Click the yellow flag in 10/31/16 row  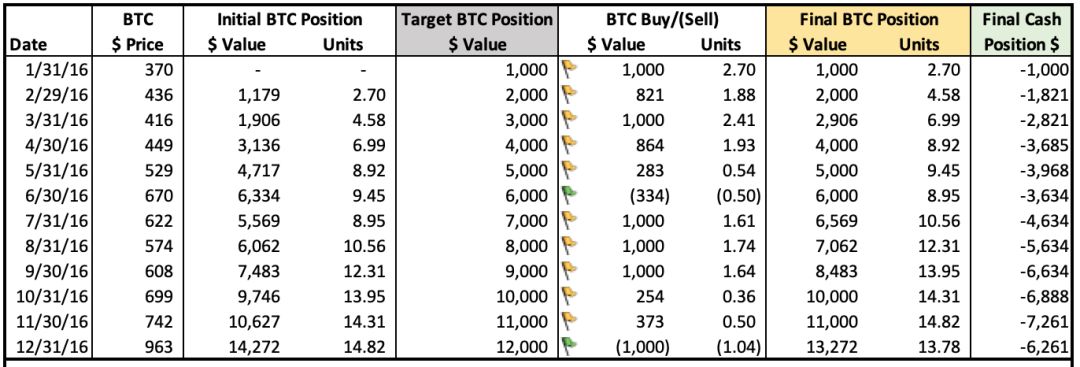569,293
